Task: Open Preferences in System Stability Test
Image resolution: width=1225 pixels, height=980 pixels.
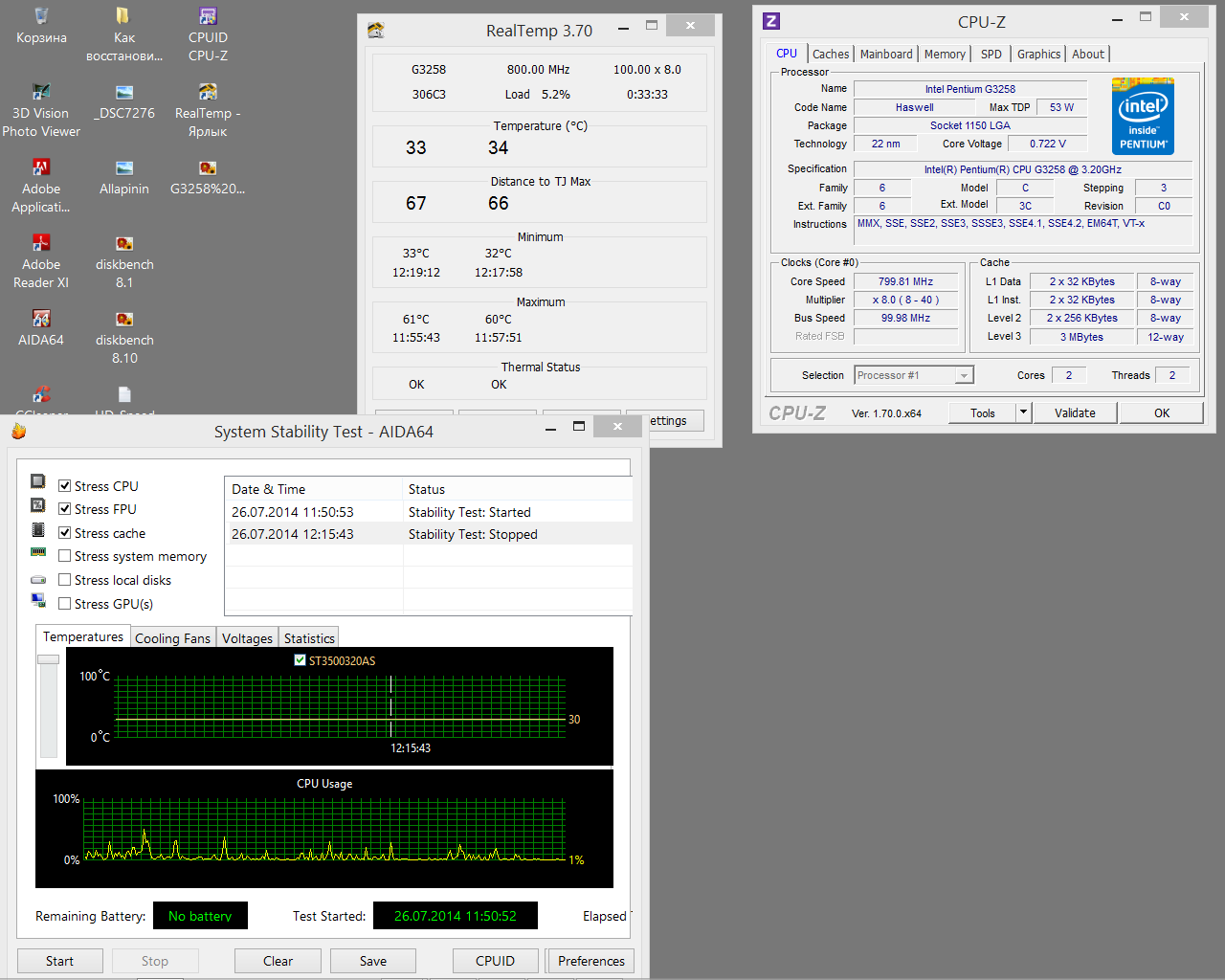Action: pyautogui.click(x=590, y=961)
